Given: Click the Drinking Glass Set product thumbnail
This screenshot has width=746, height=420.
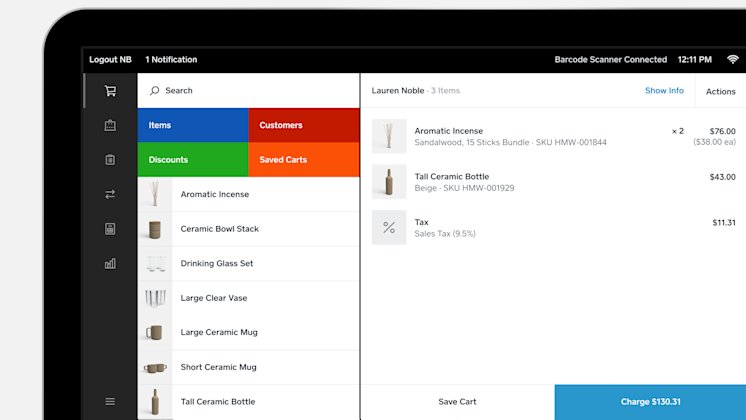Looking at the screenshot, I should 155,264.
